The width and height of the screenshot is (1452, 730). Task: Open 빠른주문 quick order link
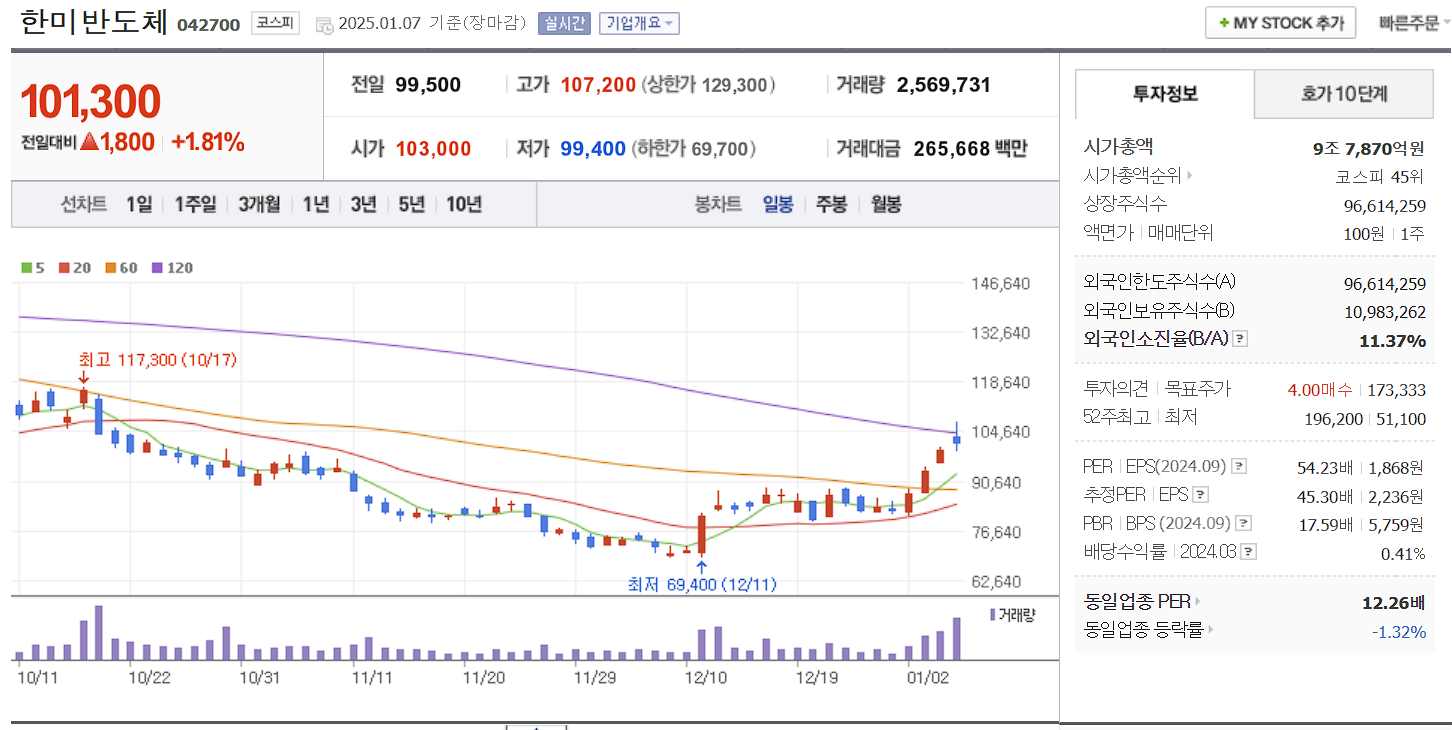[x=1407, y=22]
